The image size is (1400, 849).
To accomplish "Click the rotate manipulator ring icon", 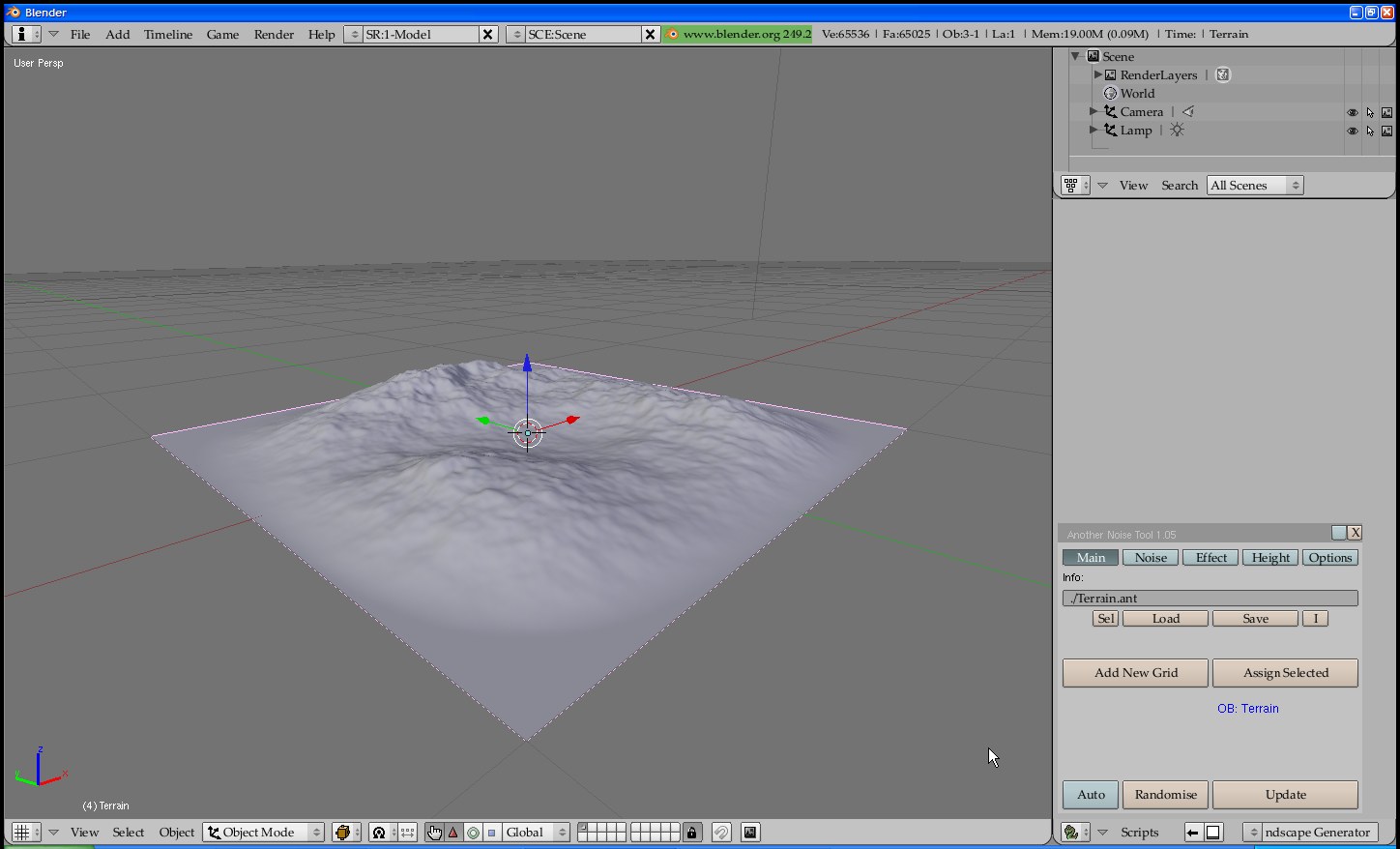I will point(473,833).
